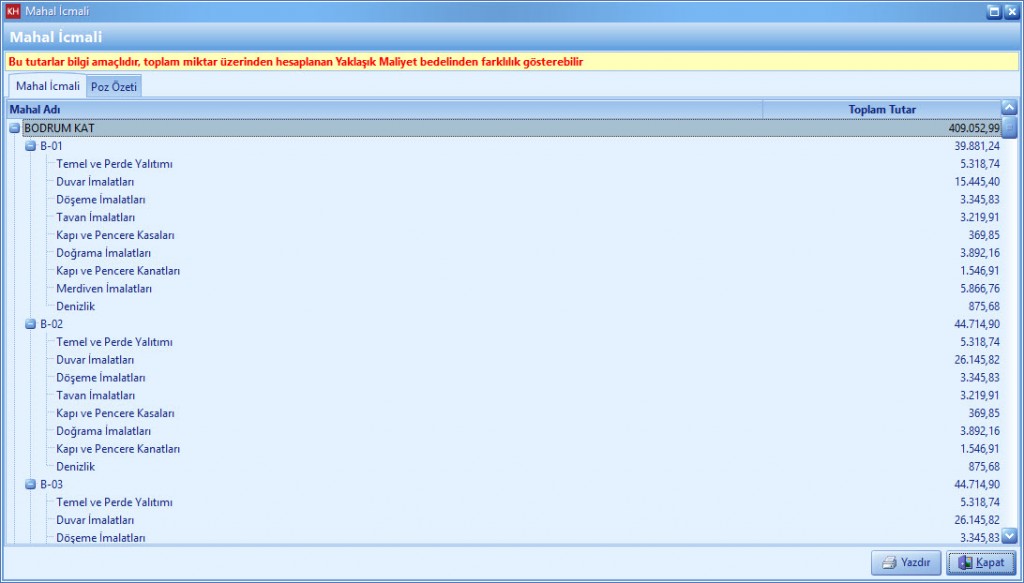The width and height of the screenshot is (1024, 583).
Task: Collapse the B-02 tree node
Action: (x=30, y=324)
